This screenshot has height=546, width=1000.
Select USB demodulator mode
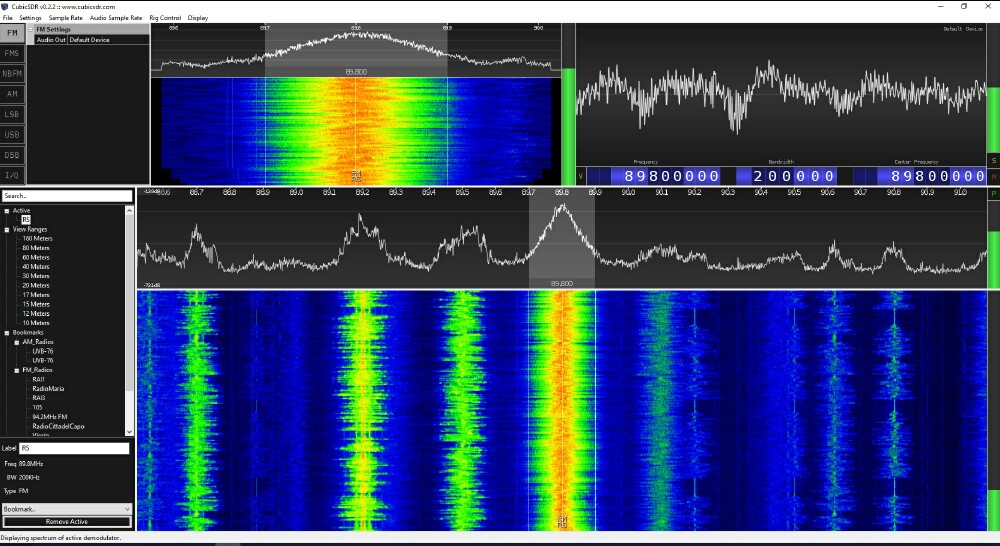point(12,135)
